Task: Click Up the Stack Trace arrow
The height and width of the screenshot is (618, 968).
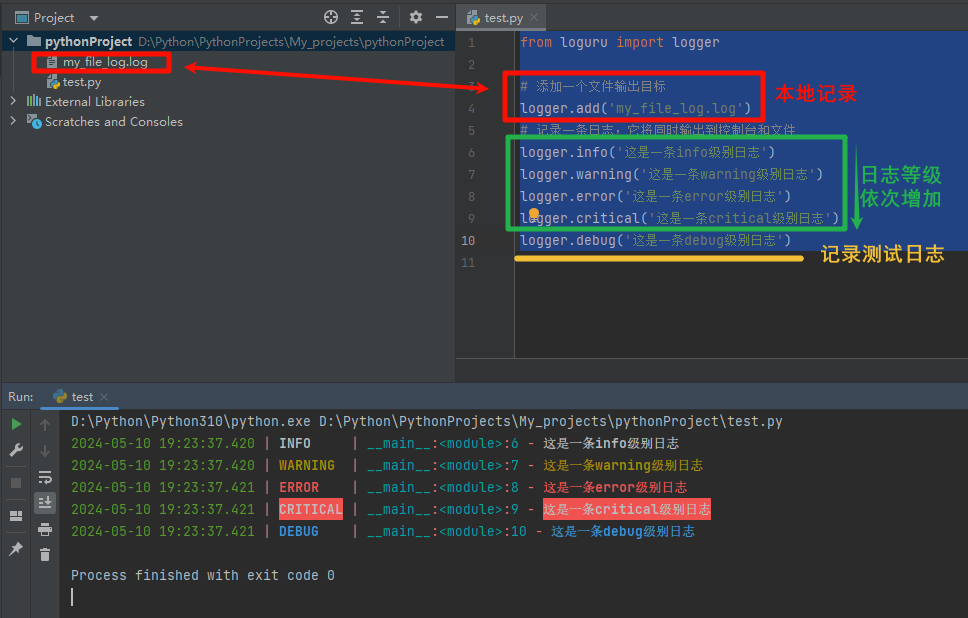Action: [x=45, y=425]
